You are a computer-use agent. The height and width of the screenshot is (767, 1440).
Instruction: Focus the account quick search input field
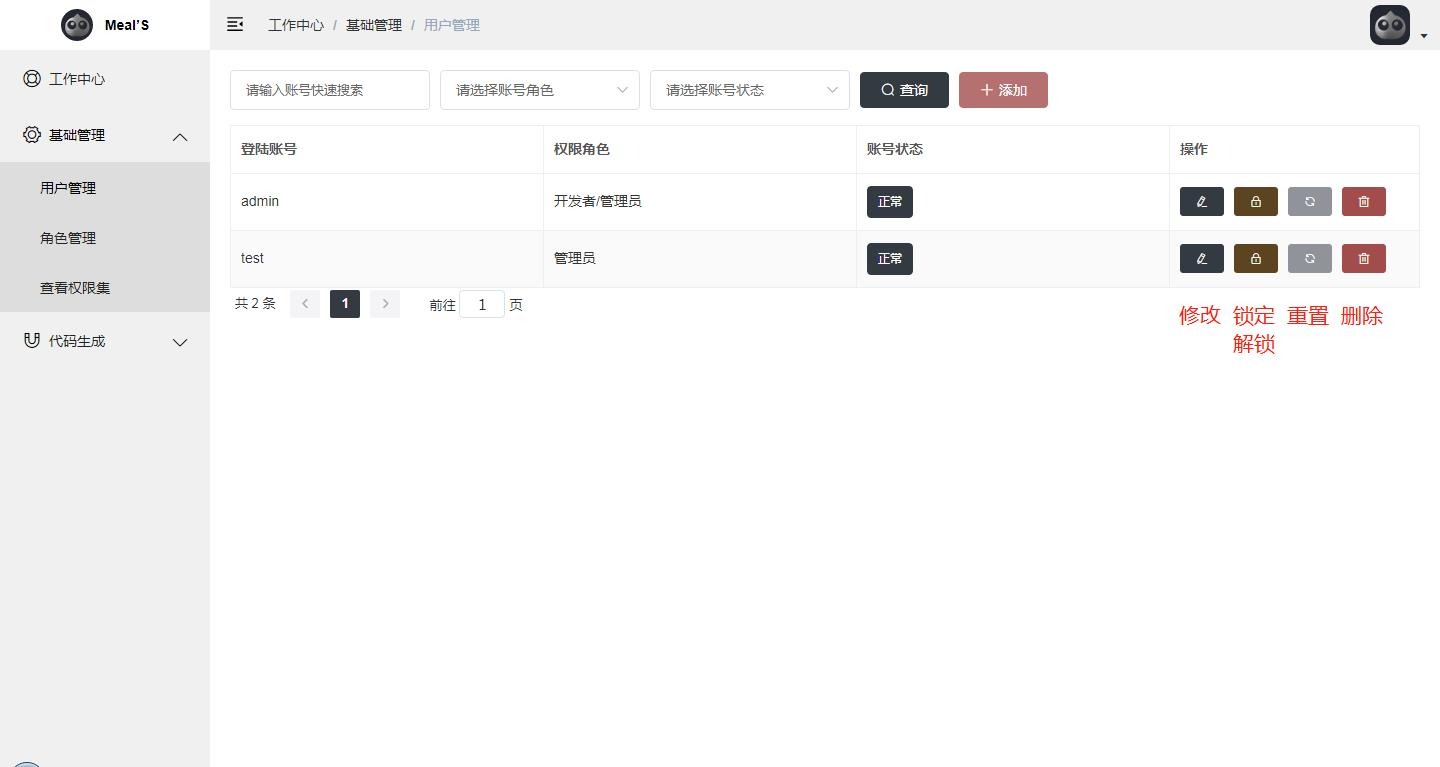pyautogui.click(x=329, y=90)
